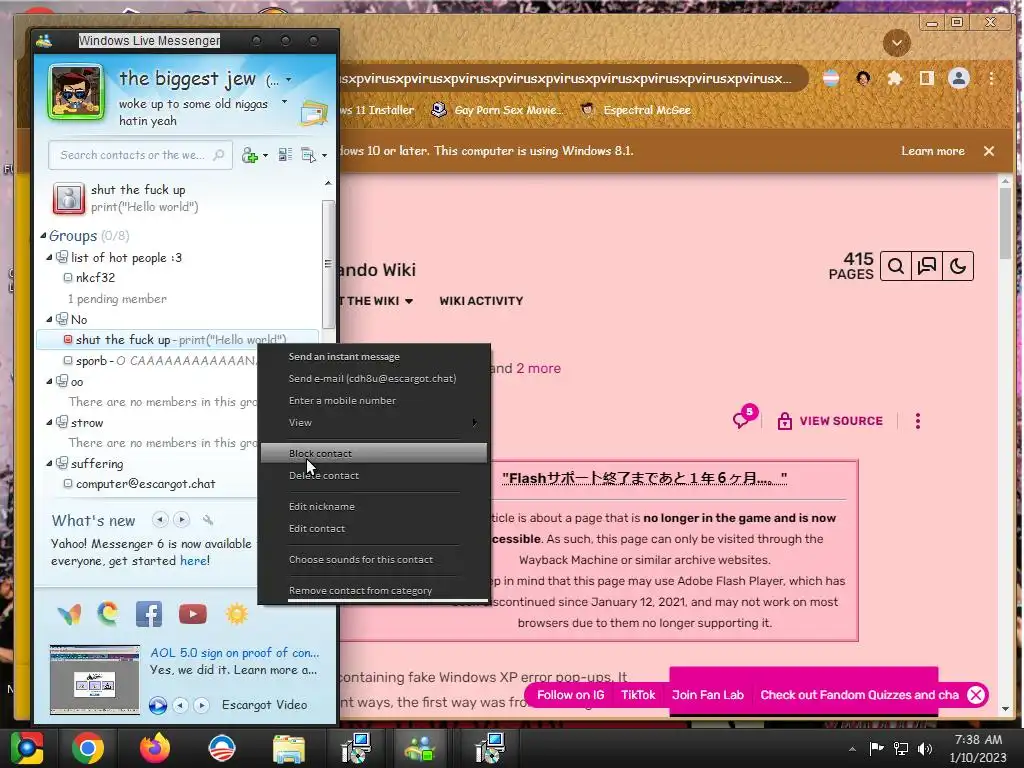Screen dimensions: 1024x768
Task: Select Delete contact
Action: [374, 475]
